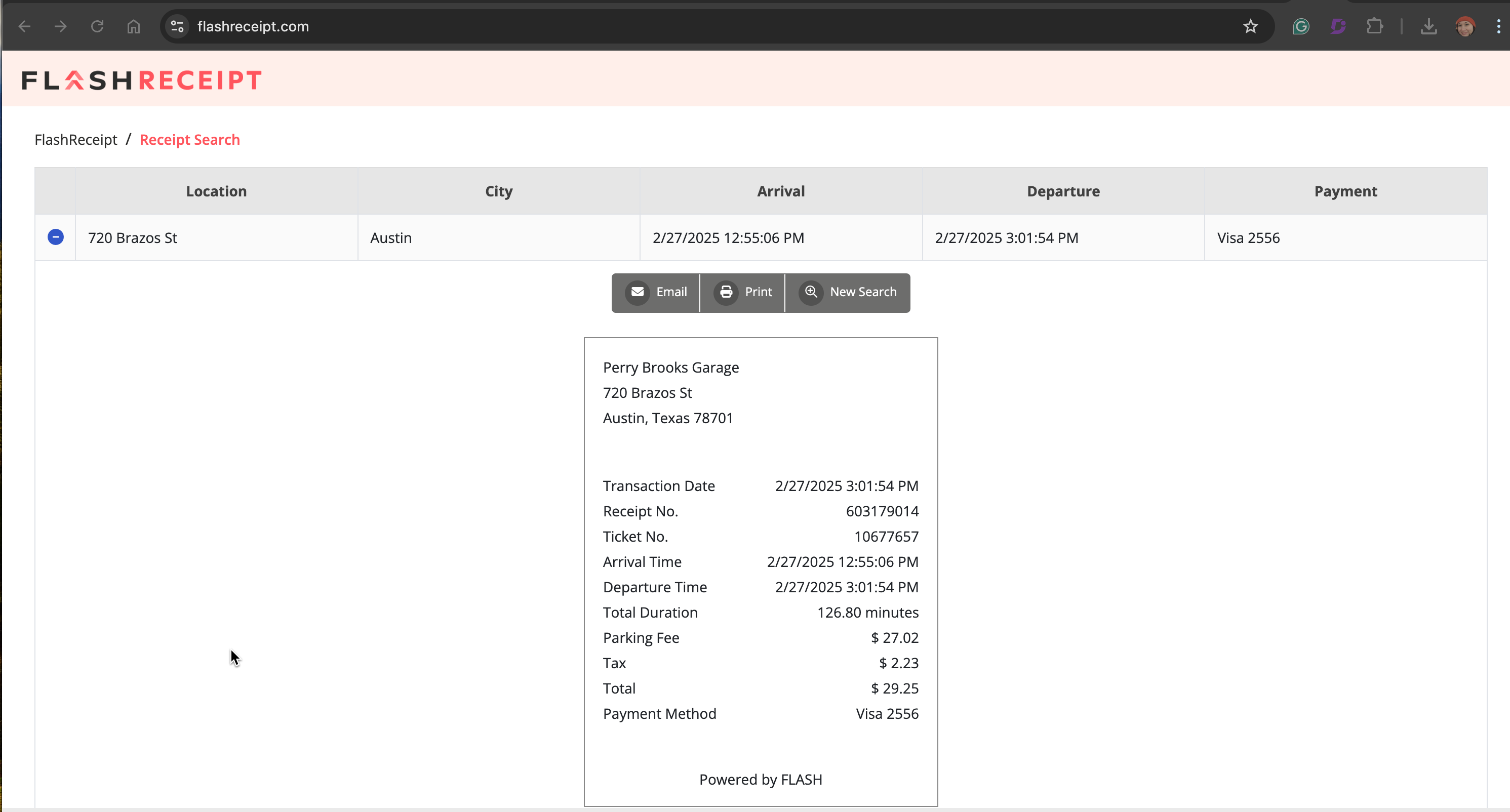Open the browser downloads icon
Screen dimensions: 1510x812
pyautogui.click(x=1428, y=26)
